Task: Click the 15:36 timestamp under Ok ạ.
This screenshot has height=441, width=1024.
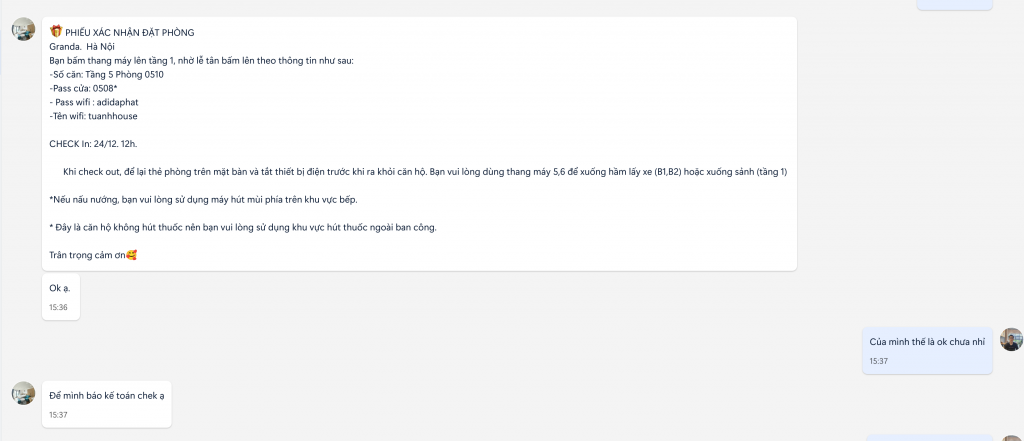Action: click(x=58, y=307)
